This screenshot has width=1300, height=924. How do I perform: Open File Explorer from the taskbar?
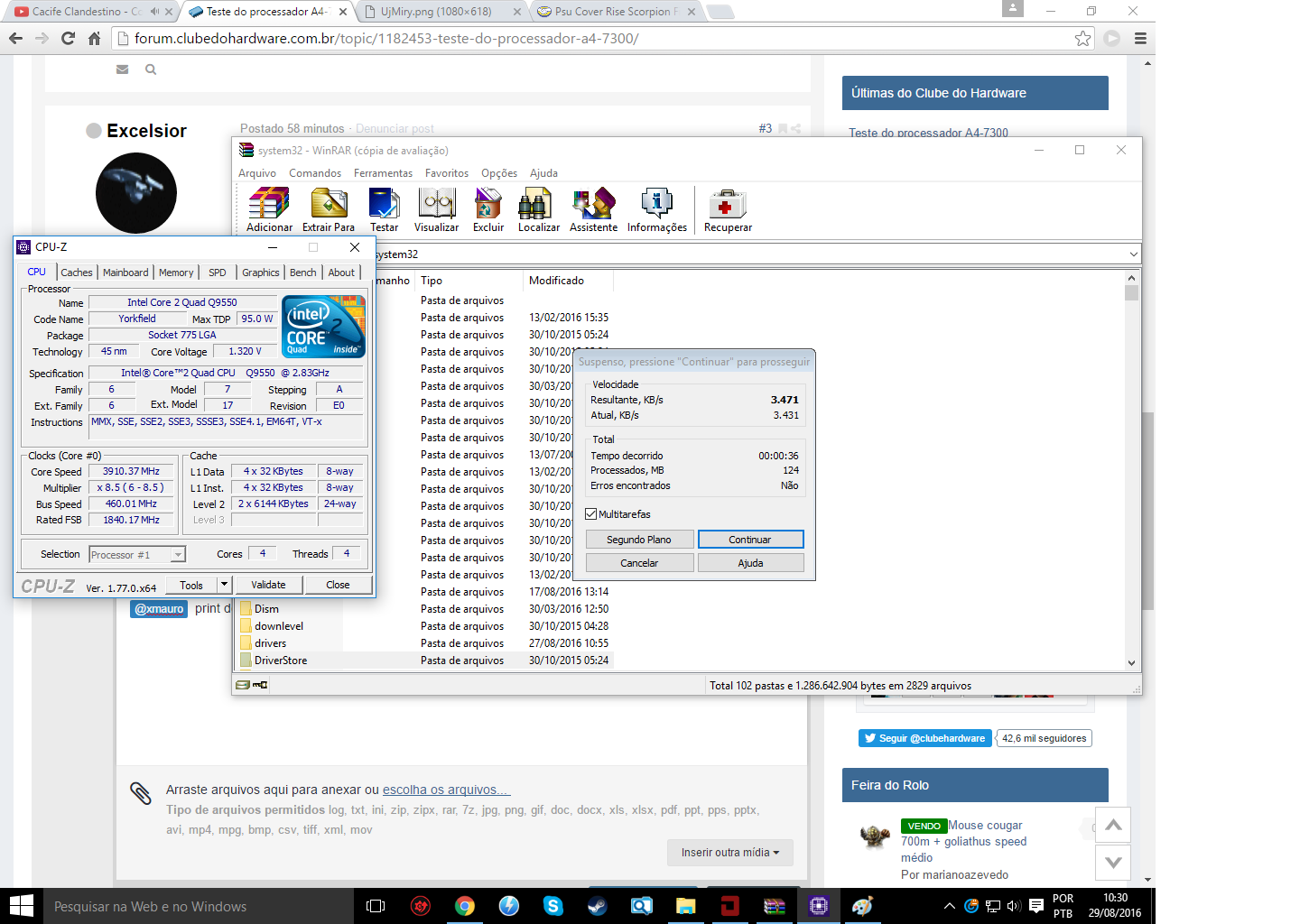(x=686, y=906)
